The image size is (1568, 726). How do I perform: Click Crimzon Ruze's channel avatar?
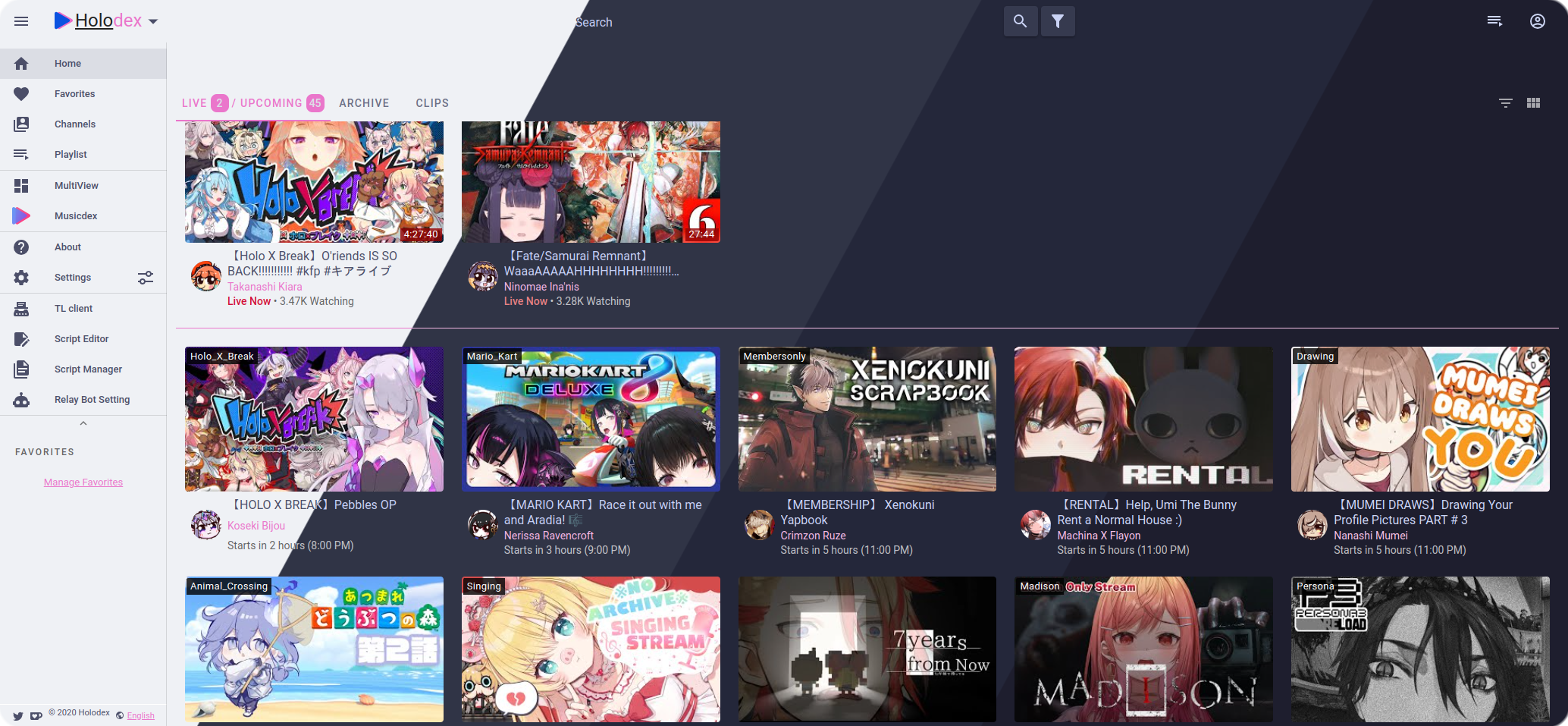760,525
